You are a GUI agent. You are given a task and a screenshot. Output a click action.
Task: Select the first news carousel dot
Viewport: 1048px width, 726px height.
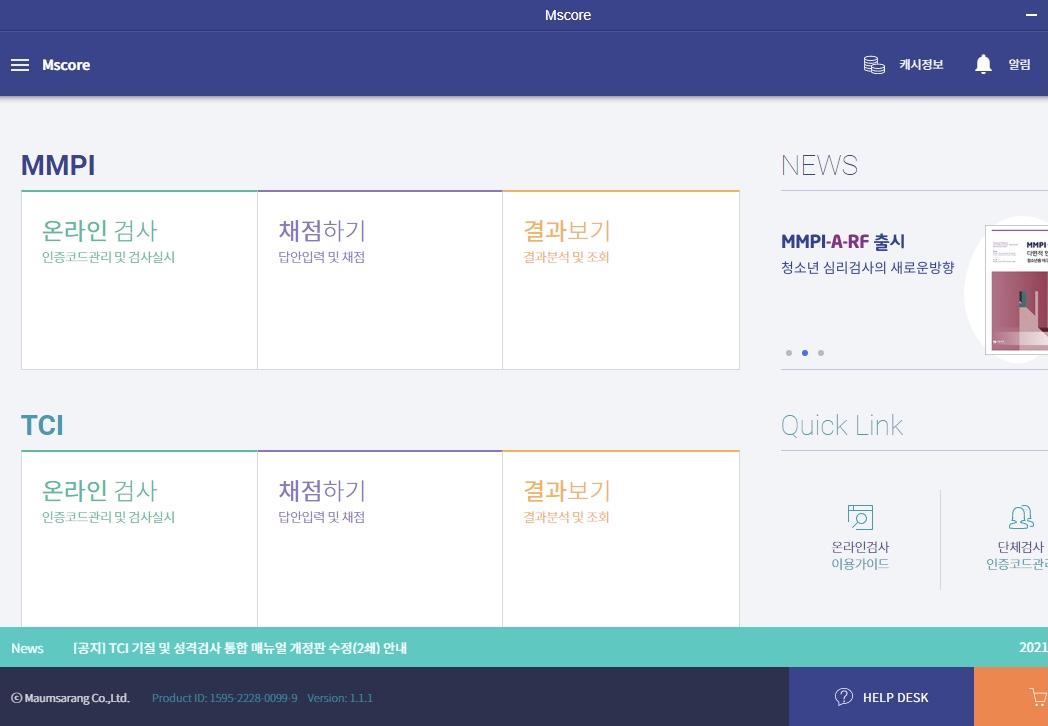click(x=789, y=353)
